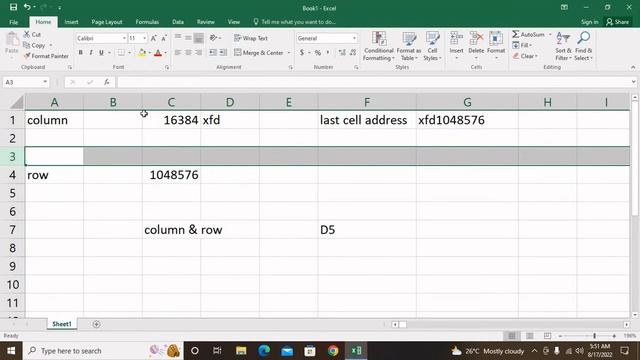Toggle Bold formatting
The height and width of the screenshot is (360, 640).
click(80, 53)
